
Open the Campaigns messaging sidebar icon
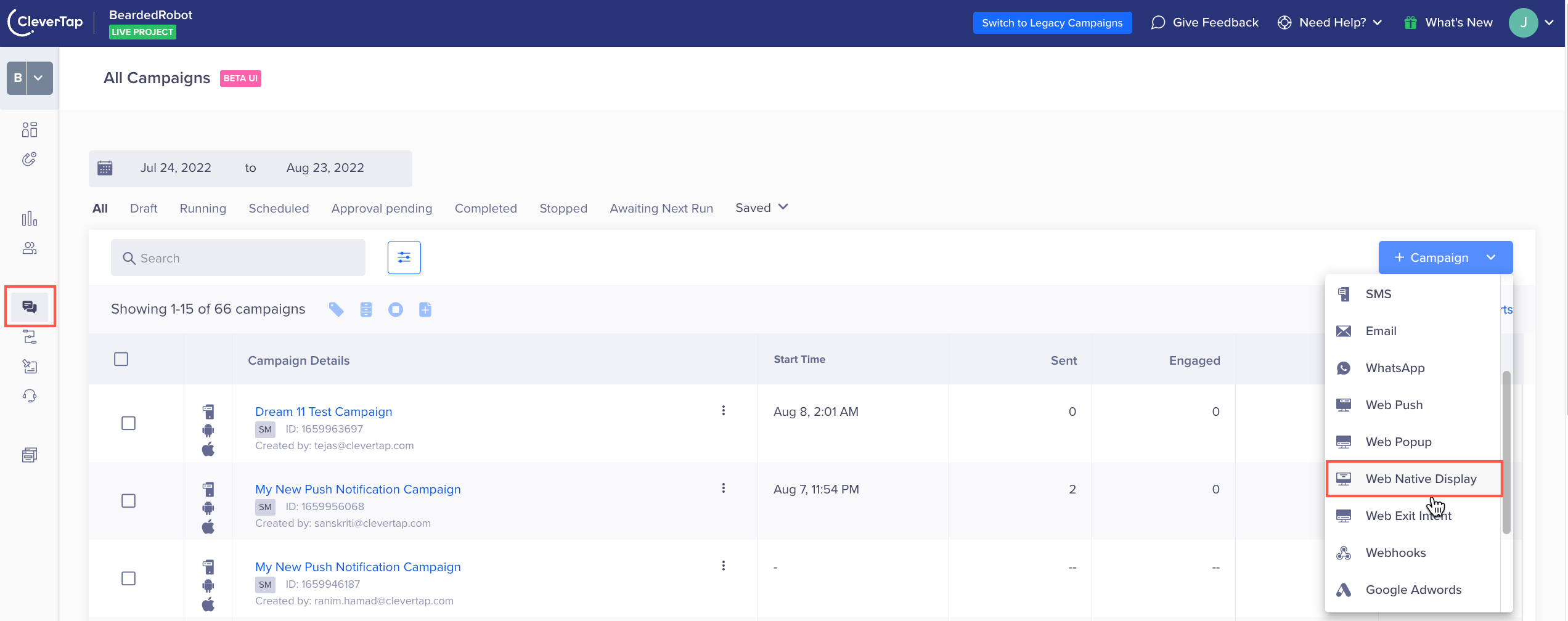coord(30,306)
